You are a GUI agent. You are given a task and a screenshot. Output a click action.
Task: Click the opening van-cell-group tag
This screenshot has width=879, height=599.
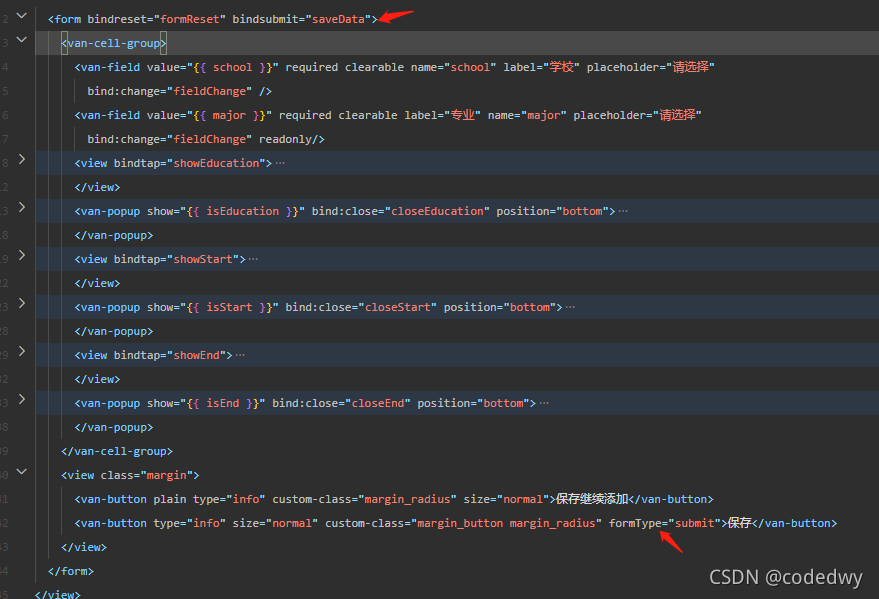pos(114,43)
